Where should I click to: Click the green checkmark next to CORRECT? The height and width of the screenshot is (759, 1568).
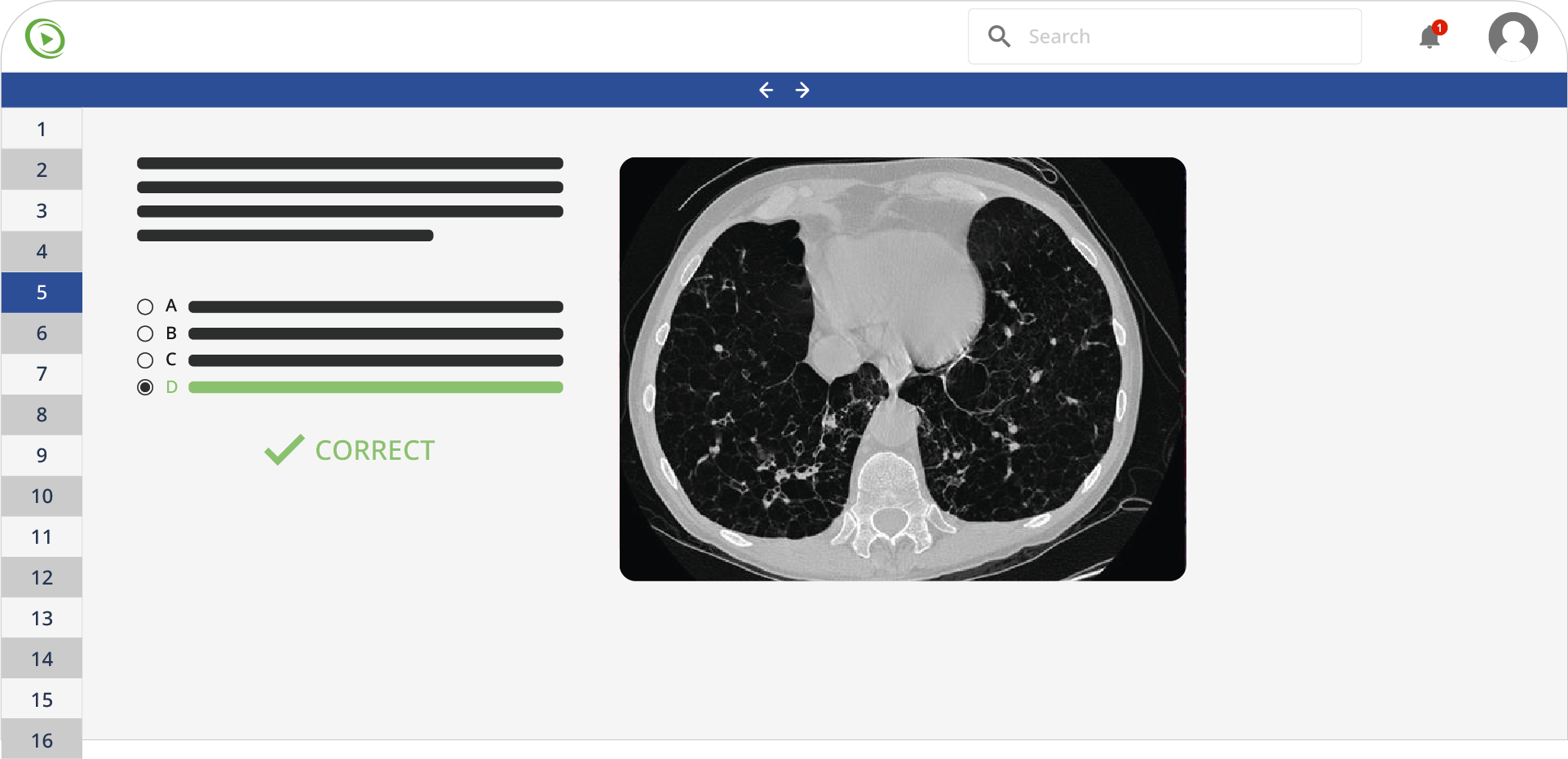[x=282, y=448]
